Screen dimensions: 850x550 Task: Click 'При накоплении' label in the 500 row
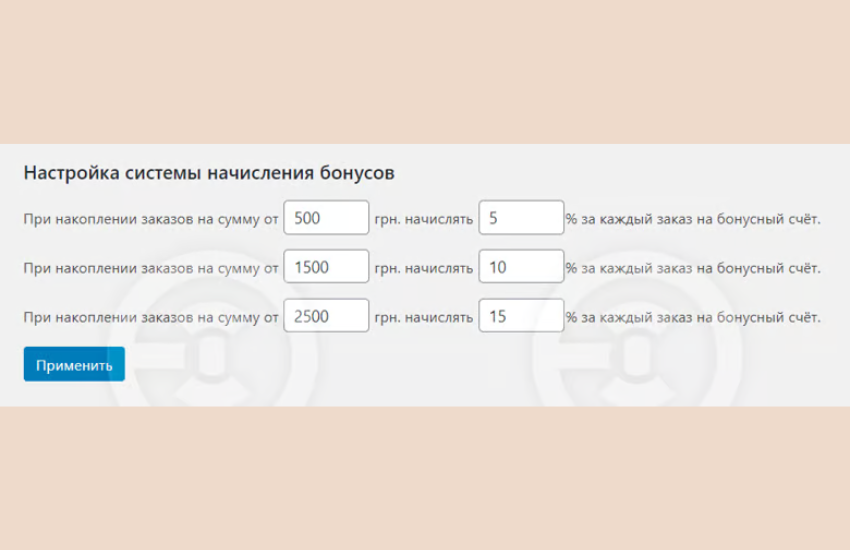click(80, 219)
